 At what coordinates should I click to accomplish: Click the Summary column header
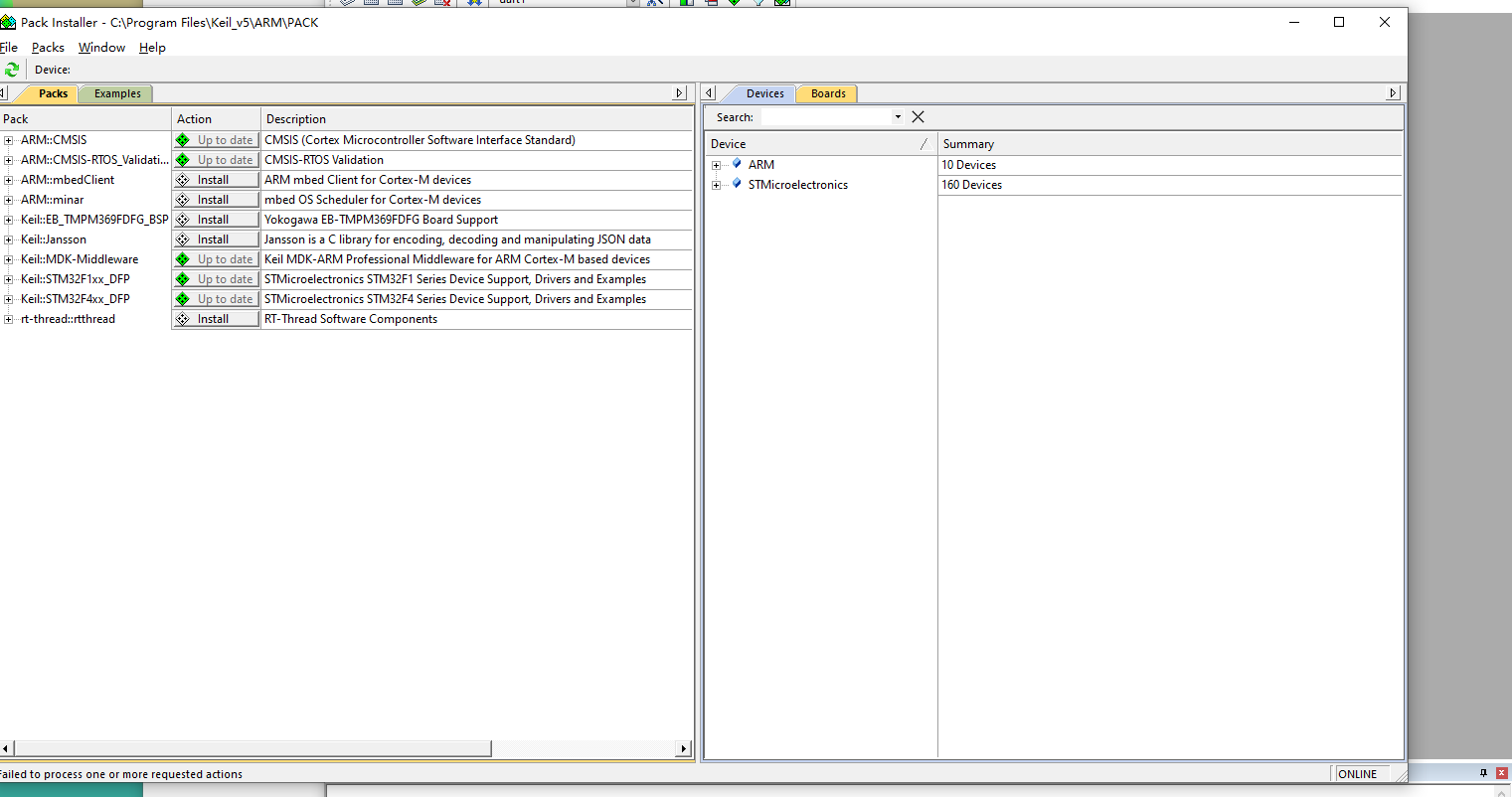pos(1170,144)
